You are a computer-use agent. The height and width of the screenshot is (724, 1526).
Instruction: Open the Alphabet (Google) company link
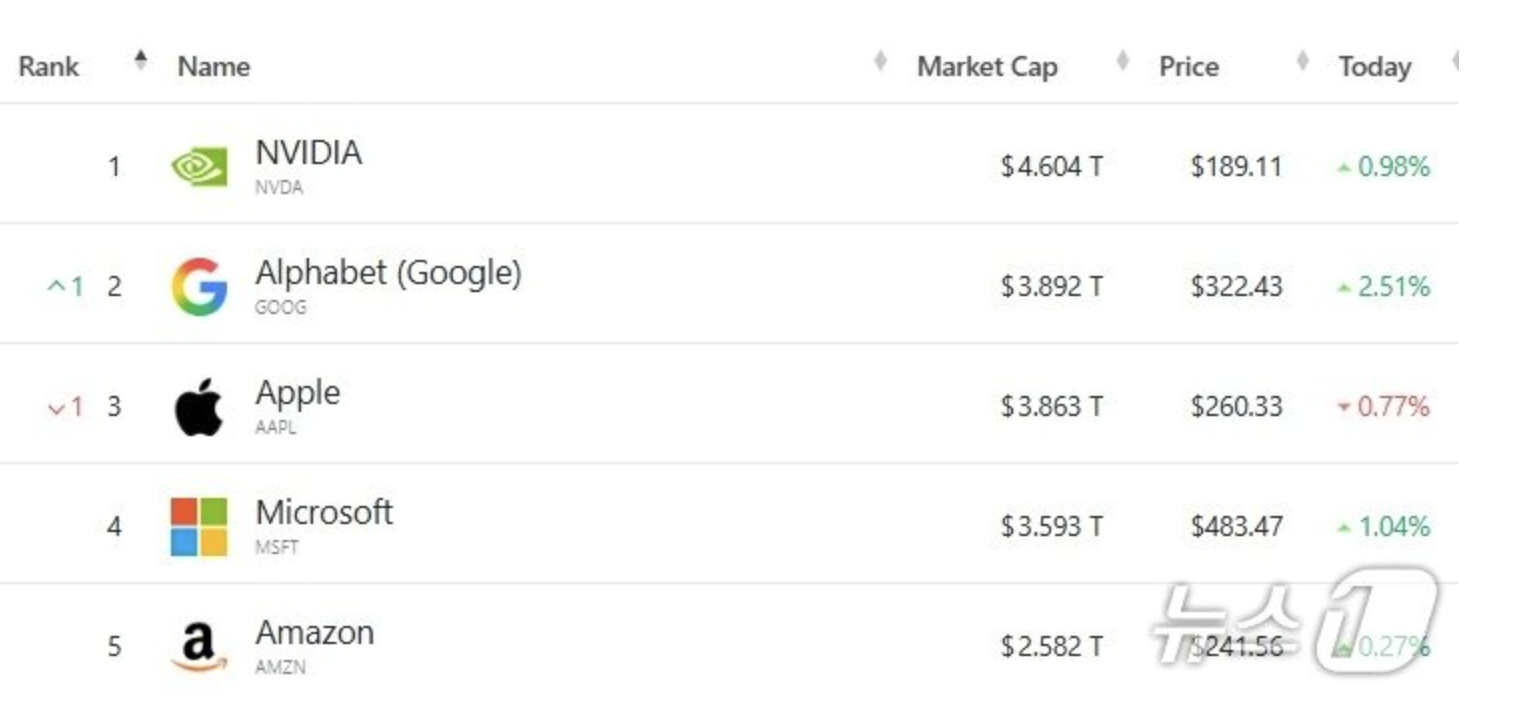388,273
